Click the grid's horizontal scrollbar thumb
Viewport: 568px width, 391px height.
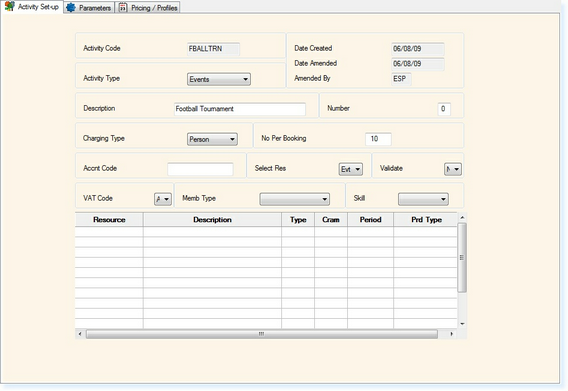[x=262, y=334]
